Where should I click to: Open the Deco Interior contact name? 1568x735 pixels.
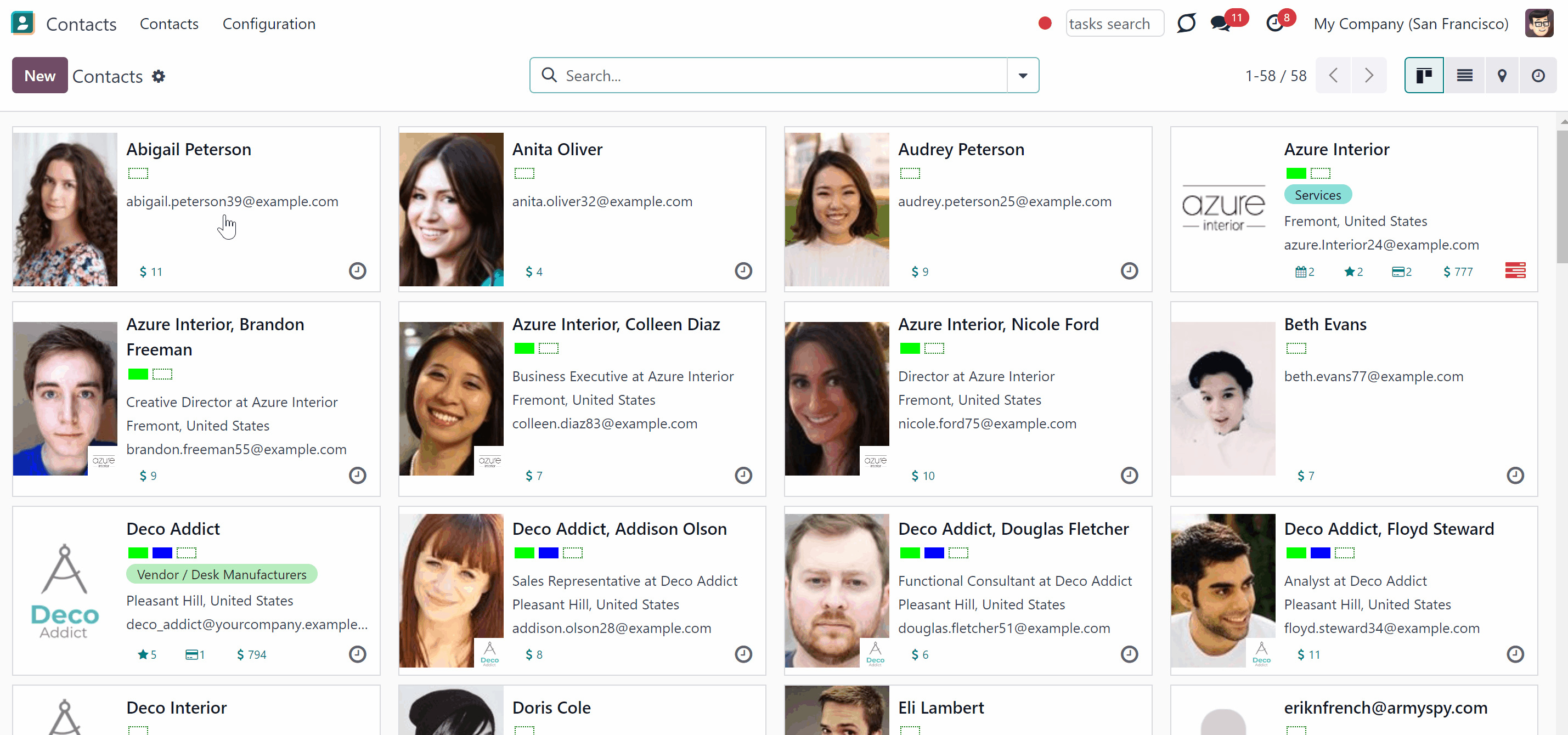tap(177, 708)
